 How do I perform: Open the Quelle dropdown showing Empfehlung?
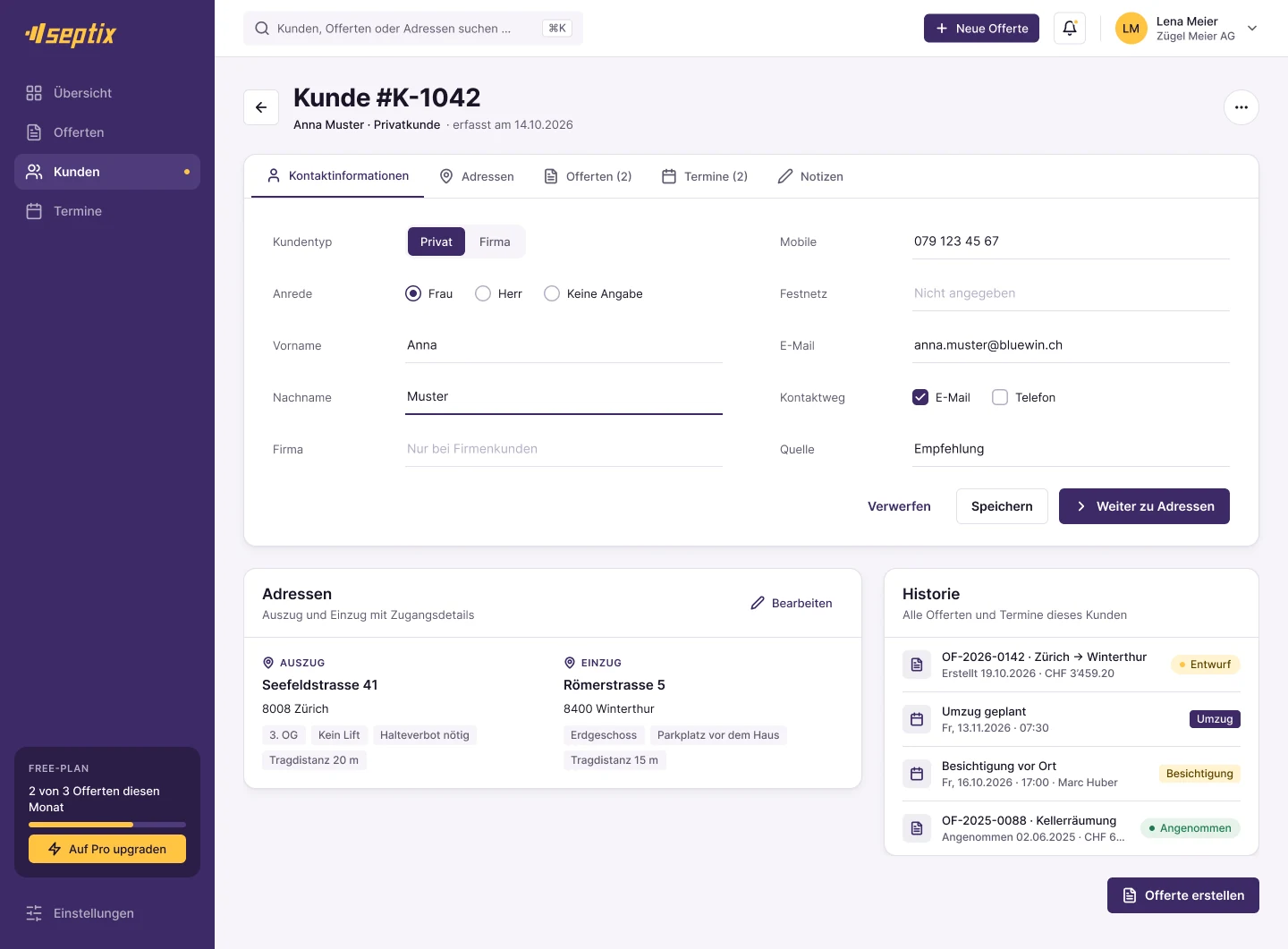pyautogui.click(x=1072, y=449)
